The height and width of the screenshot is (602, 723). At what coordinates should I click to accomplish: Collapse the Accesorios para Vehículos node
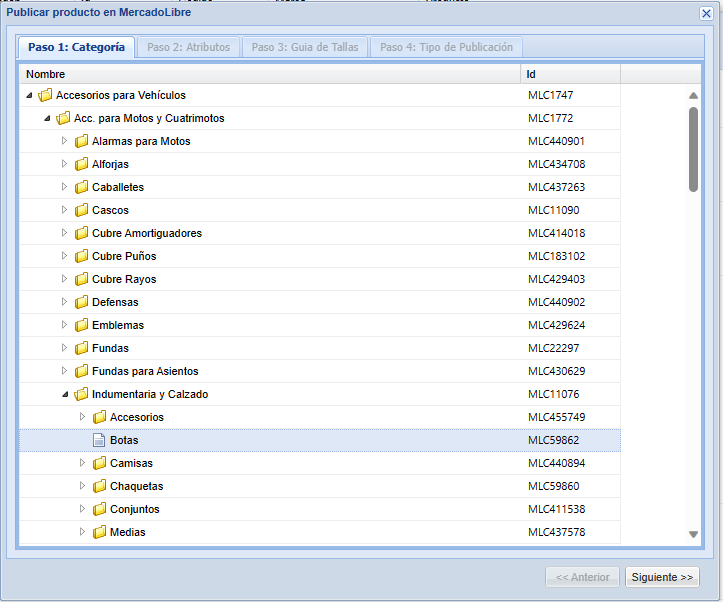coord(30,95)
